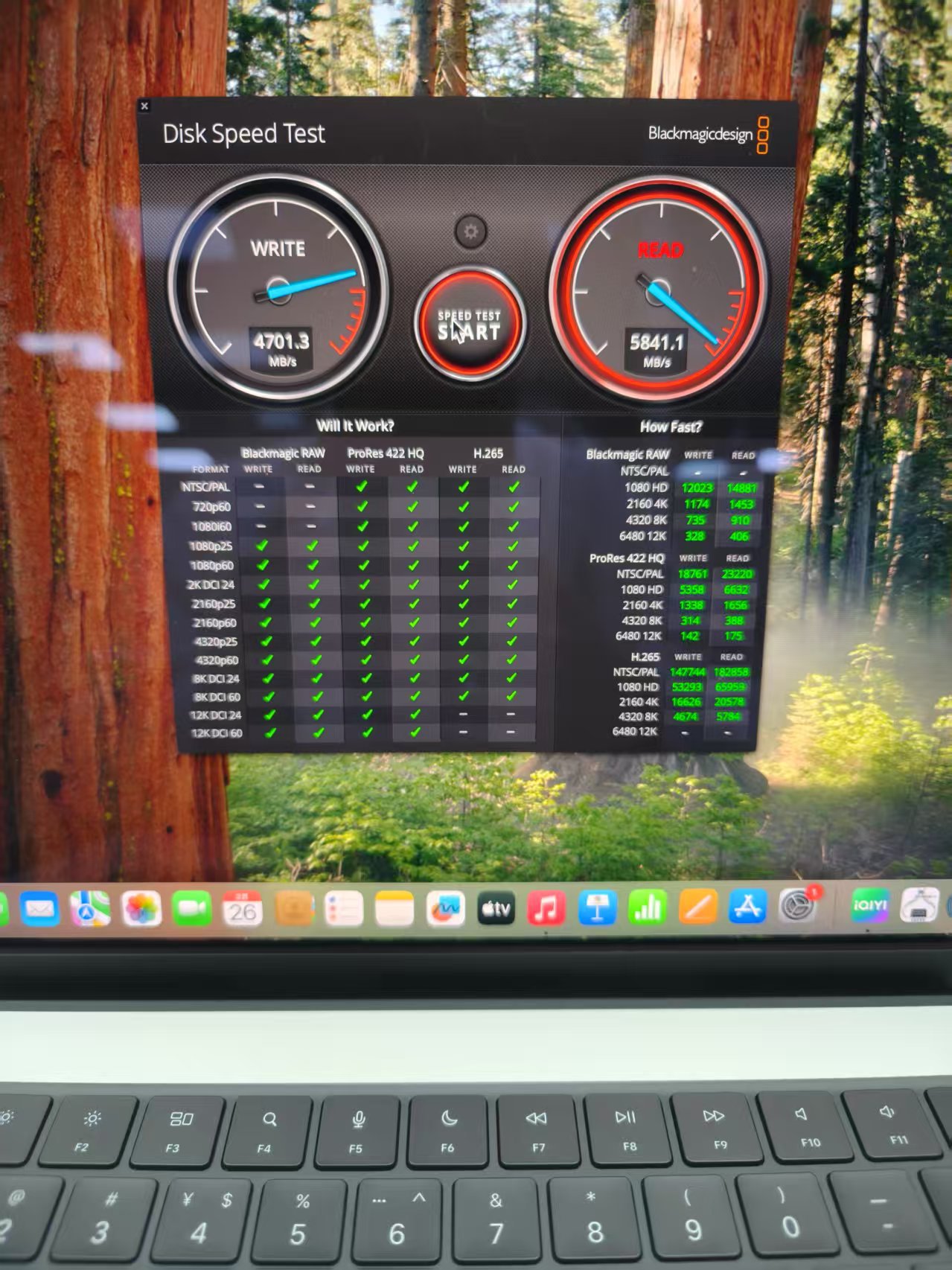The height and width of the screenshot is (1270, 952).
Task: Select the 4320p25 format row label
Action: point(216,641)
